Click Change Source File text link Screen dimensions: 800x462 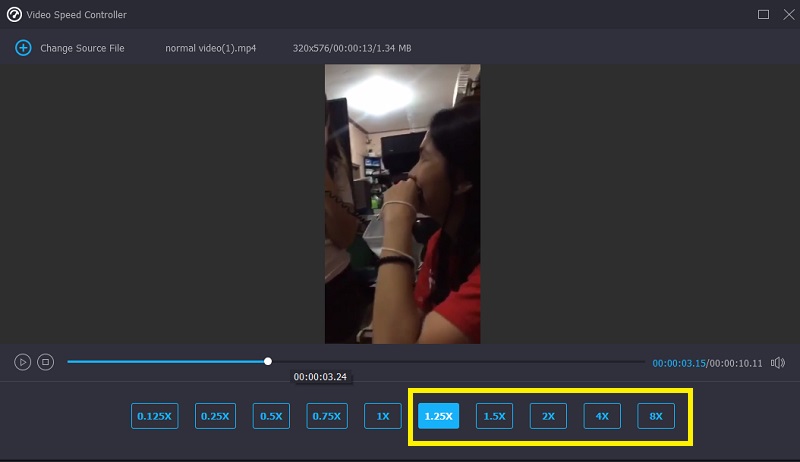point(82,48)
